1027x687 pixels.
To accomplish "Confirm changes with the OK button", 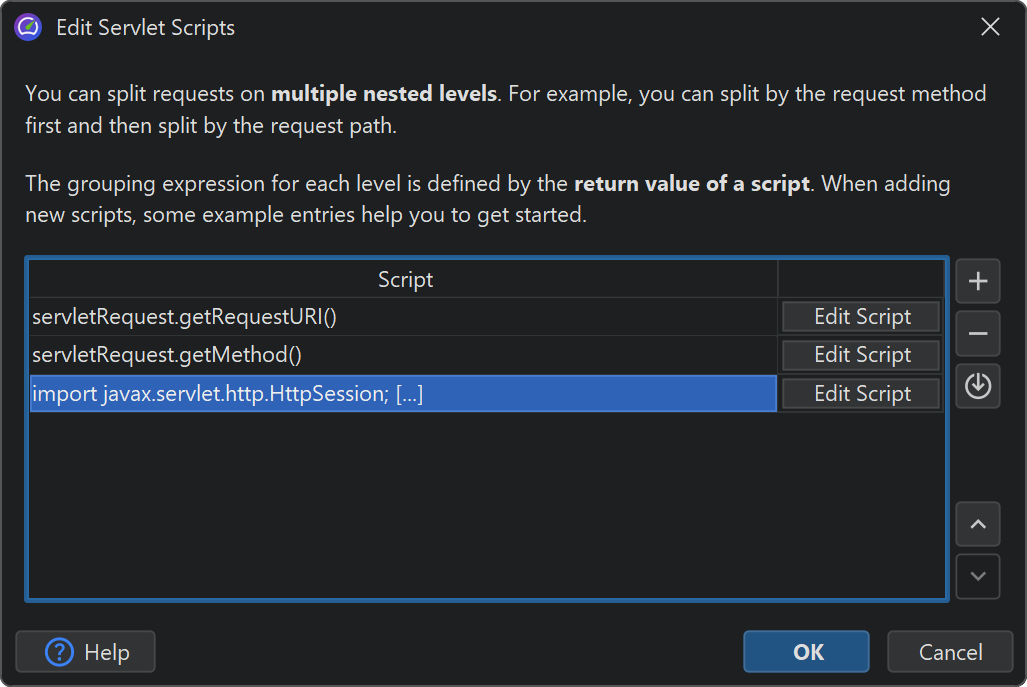I will pos(806,652).
